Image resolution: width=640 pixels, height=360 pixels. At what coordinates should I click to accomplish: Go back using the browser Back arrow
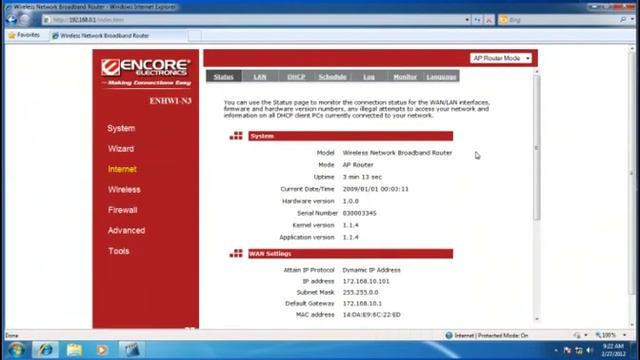11,20
